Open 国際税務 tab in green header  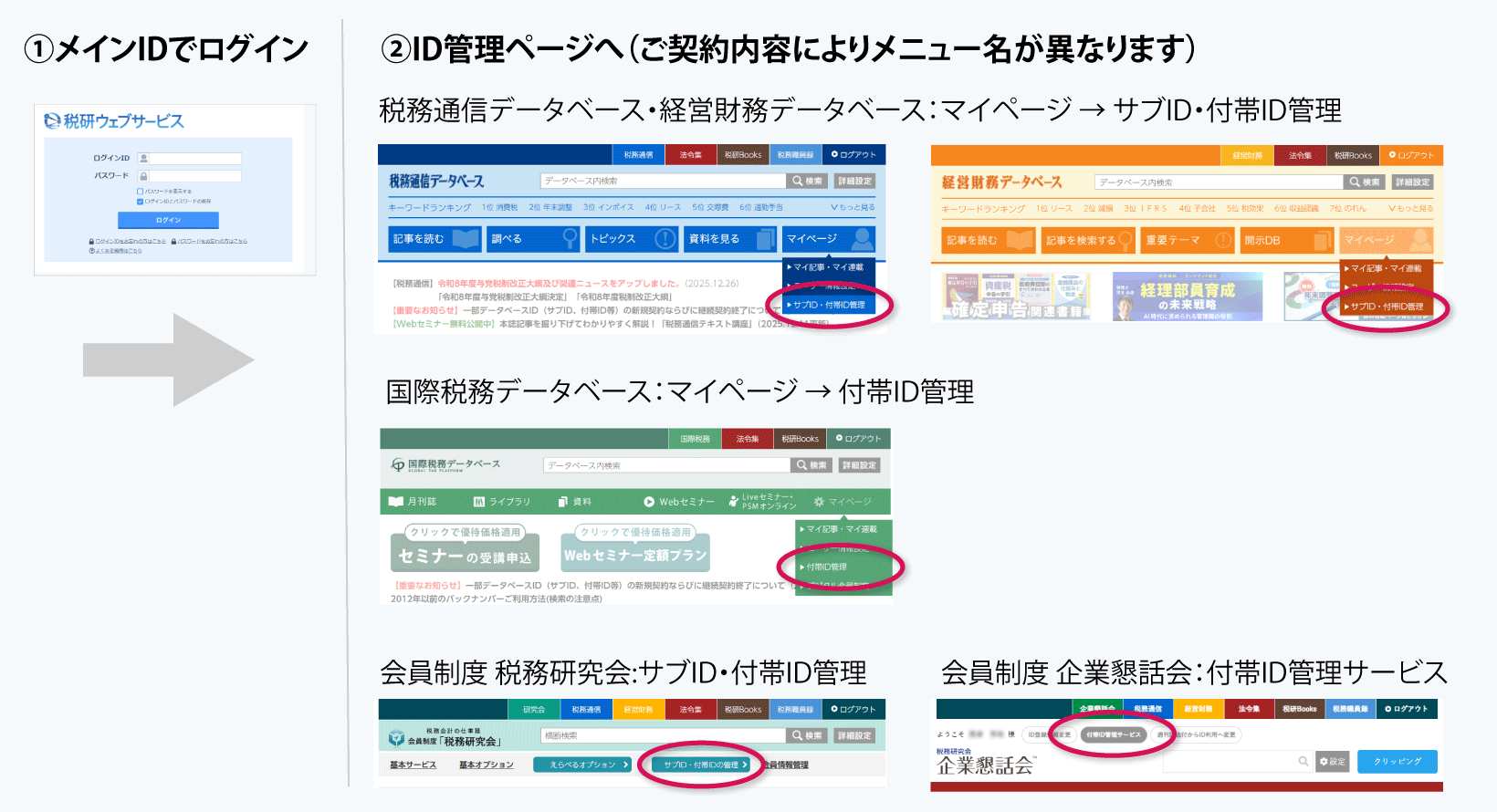[x=696, y=439]
